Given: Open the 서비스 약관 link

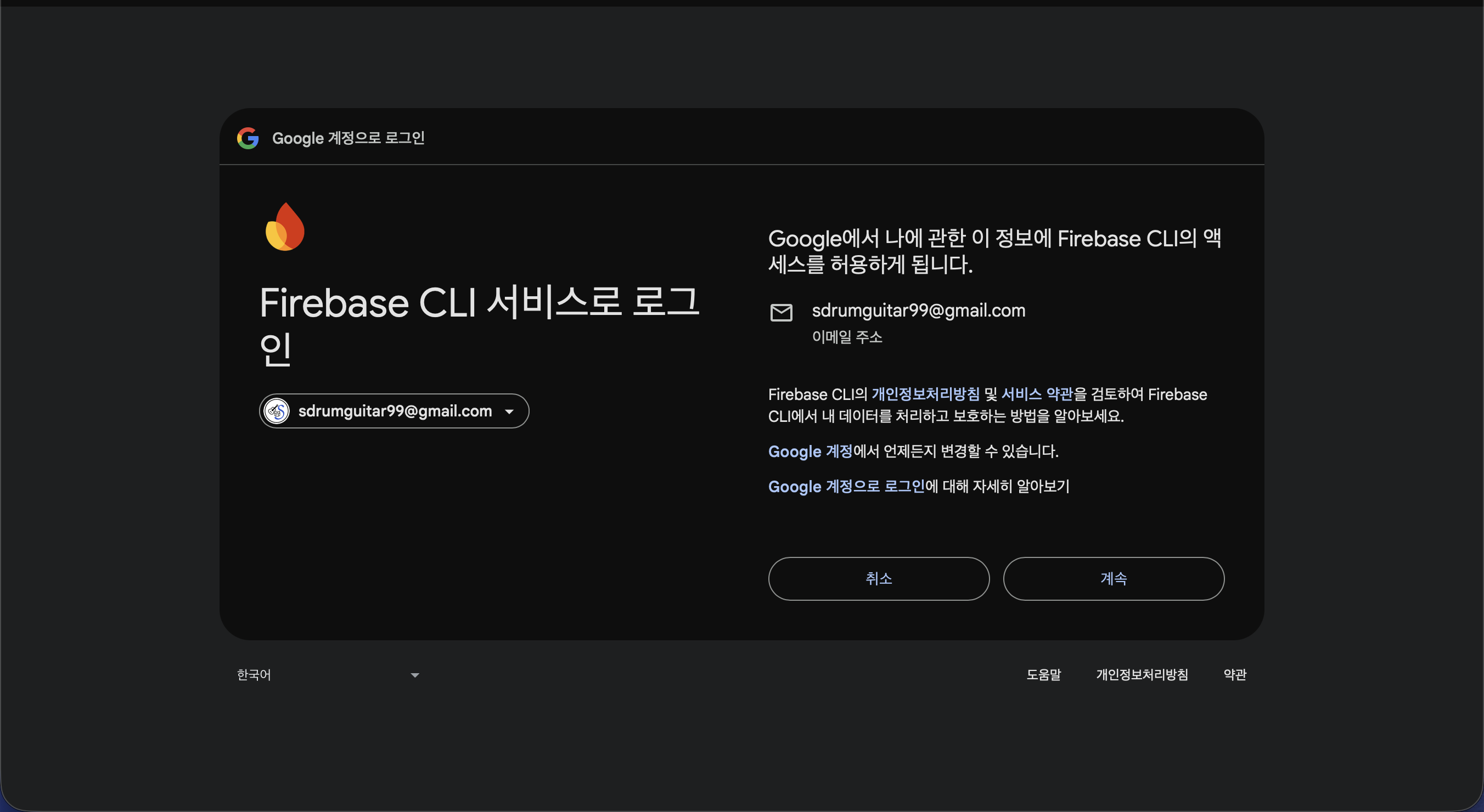Looking at the screenshot, I should click(x=1037, y=394).
